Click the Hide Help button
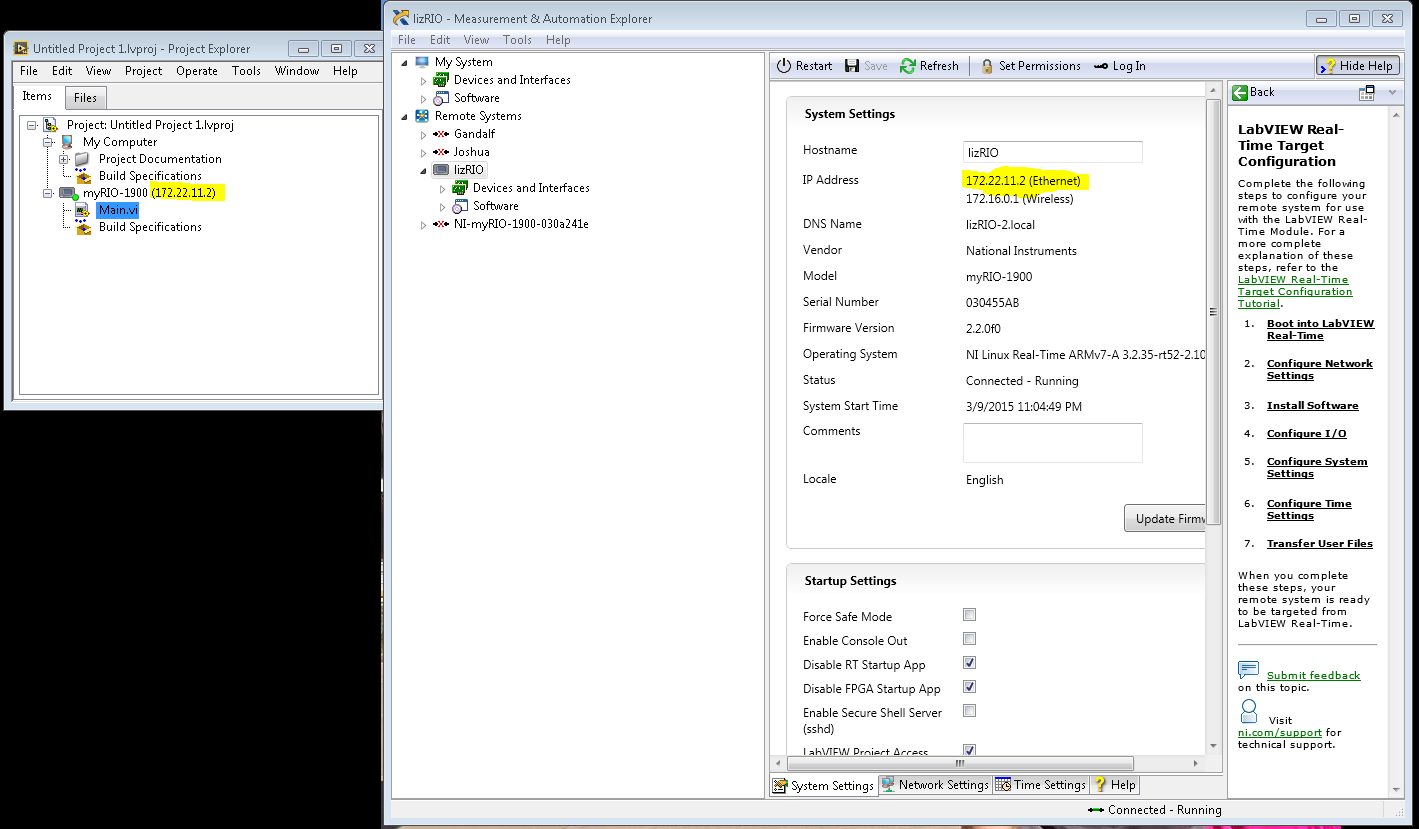 pyautogui.click(x=1357, y=66)
